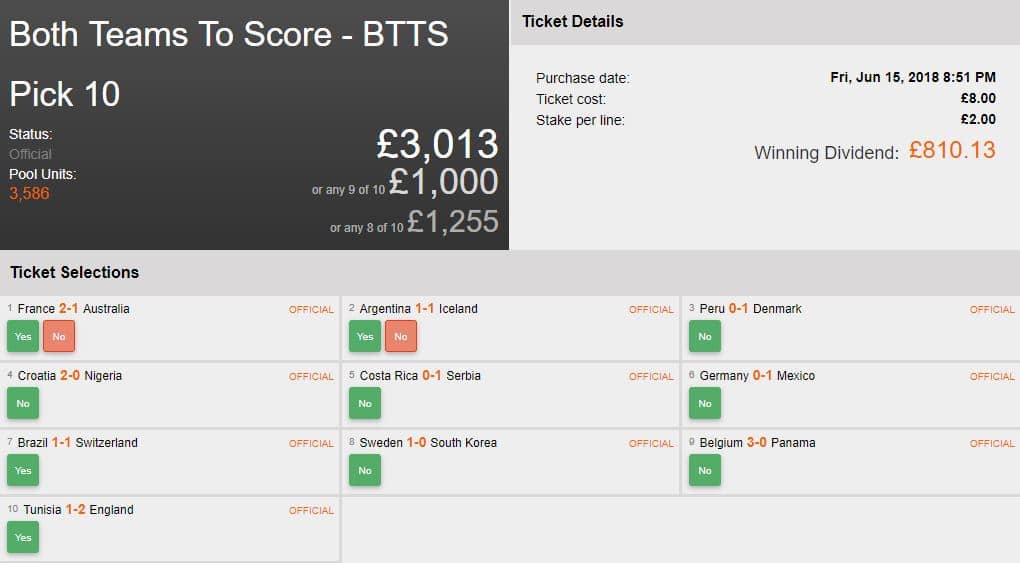Image resolution: width=1020 pixels, height=563 pixels.
Task: Click the Winning Dividend £810.13 amount
Action: coord(952,151)
